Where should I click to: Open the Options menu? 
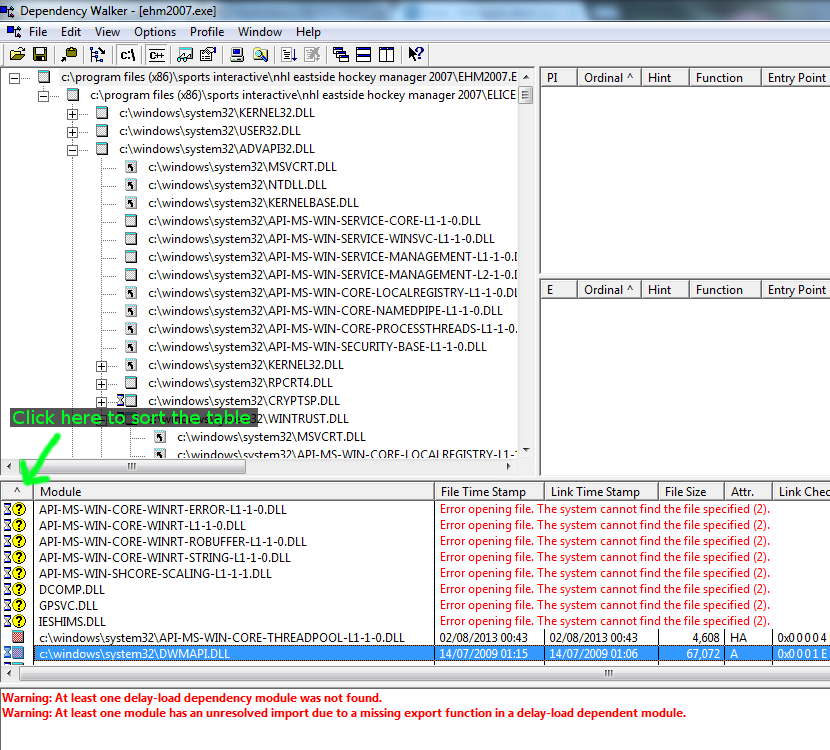point(155,32)
